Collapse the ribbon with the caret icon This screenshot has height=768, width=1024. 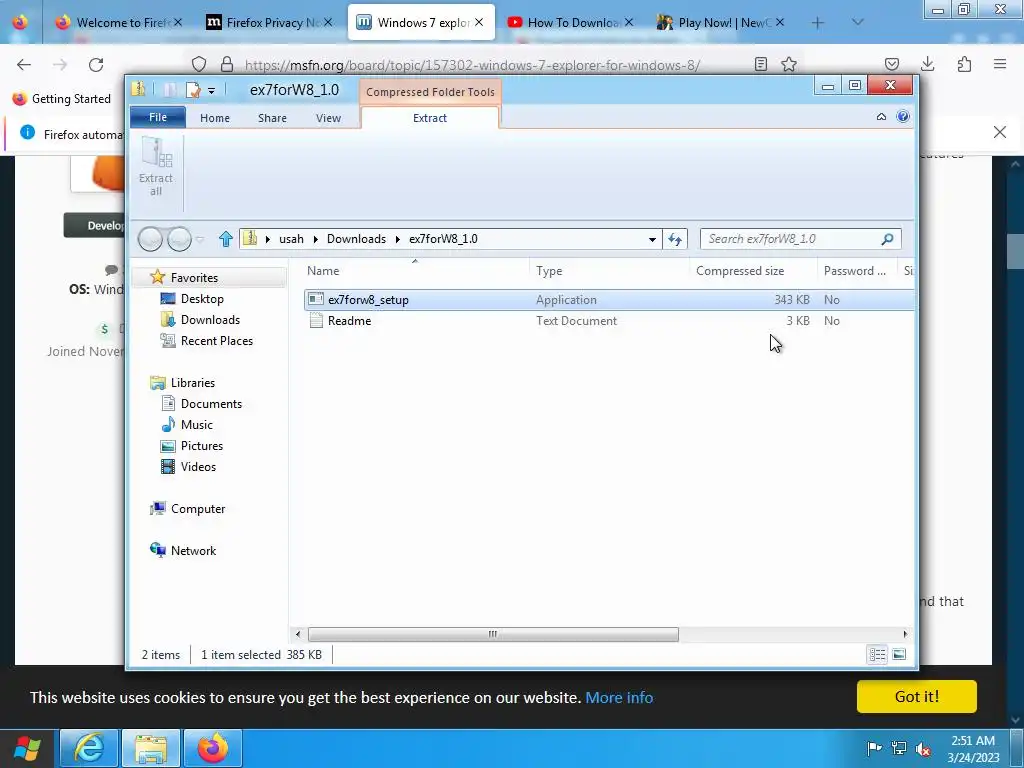pos(881,117)
